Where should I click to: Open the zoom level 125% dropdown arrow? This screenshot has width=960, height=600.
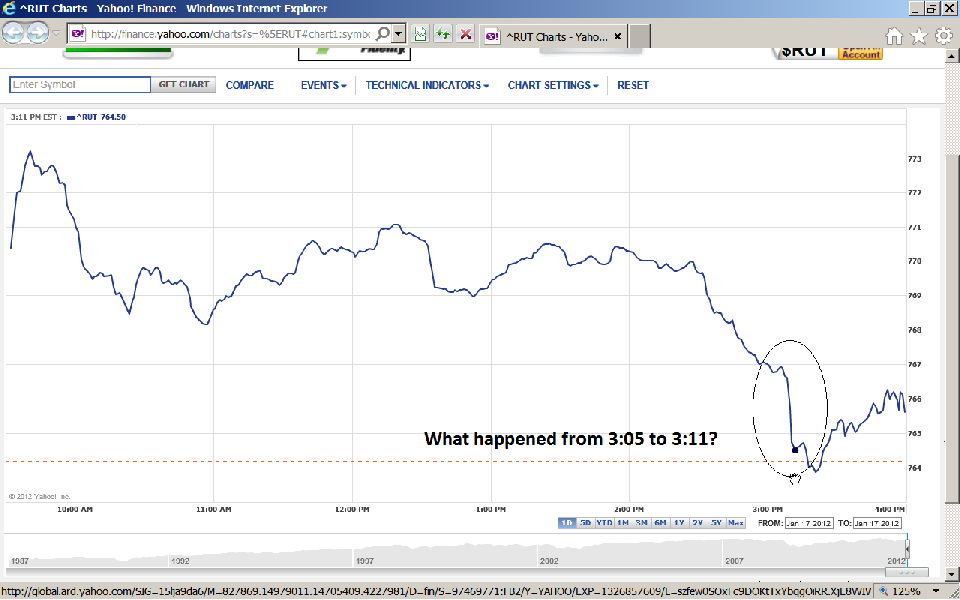937,591
